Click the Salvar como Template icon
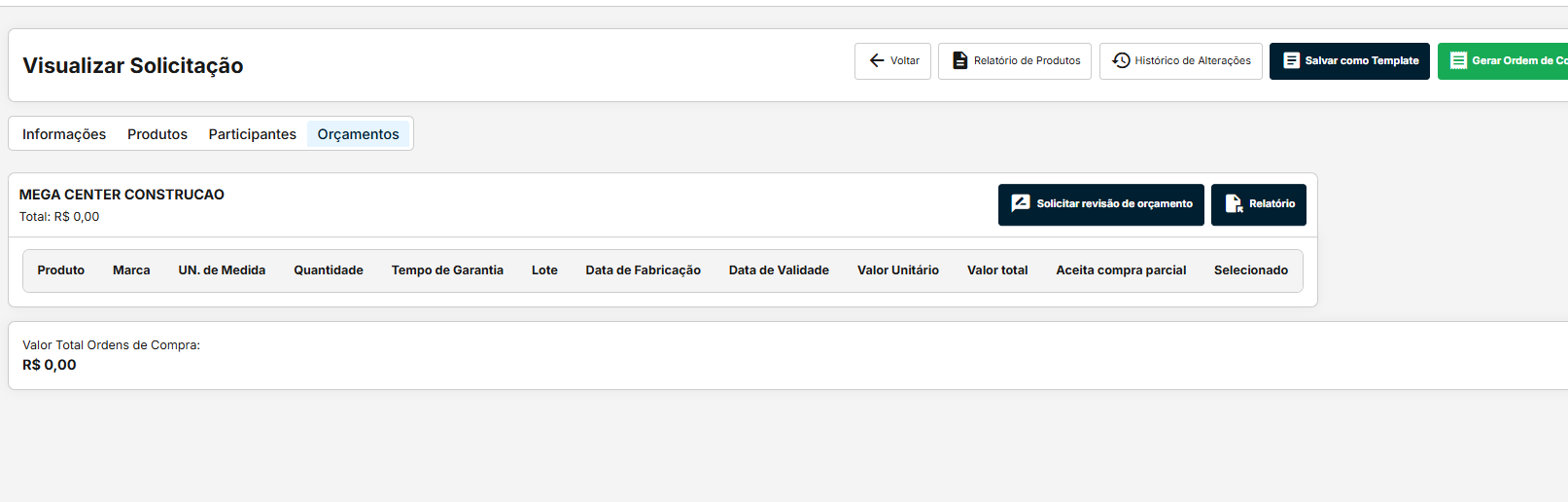Image resolution: width=1568 pixels, height=502 pixels. tap(1291, 60)
